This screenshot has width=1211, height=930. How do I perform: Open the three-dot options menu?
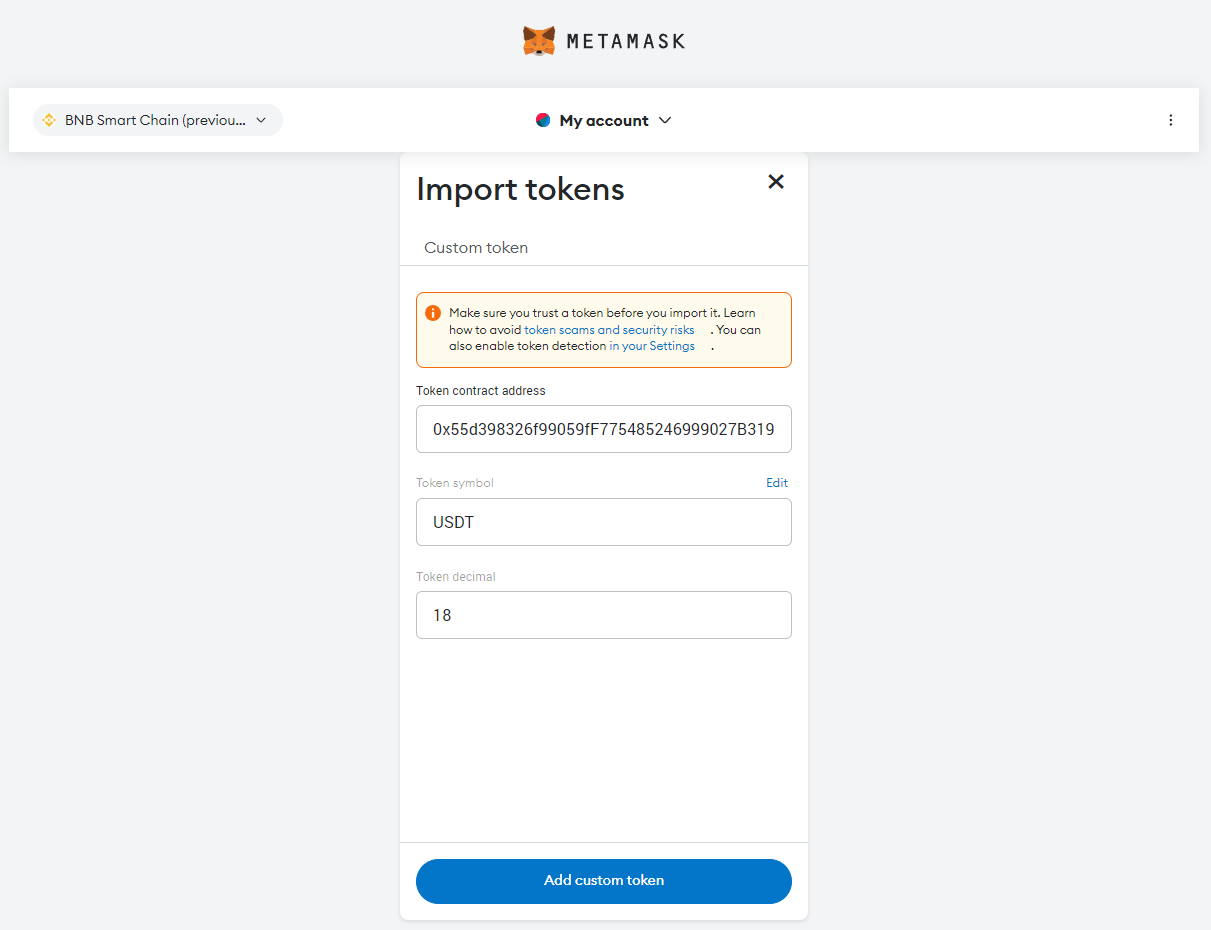coord(1171,120)
